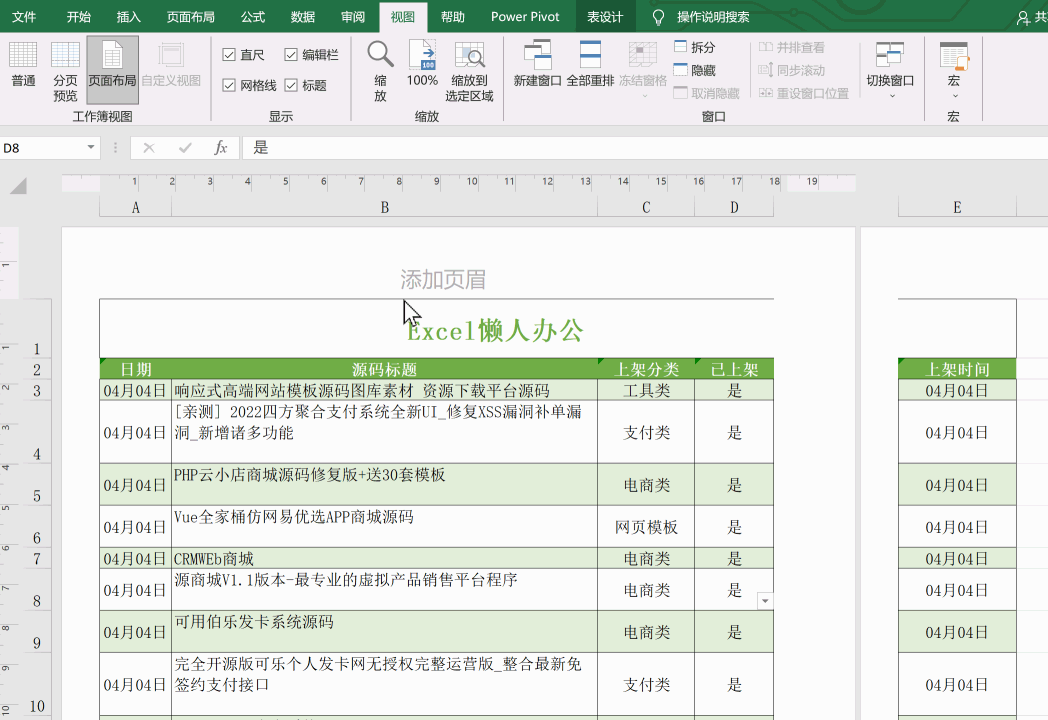The width and height of the screenshot is (1048, 720).
Task: Select row 3 header
Action: 37,390
